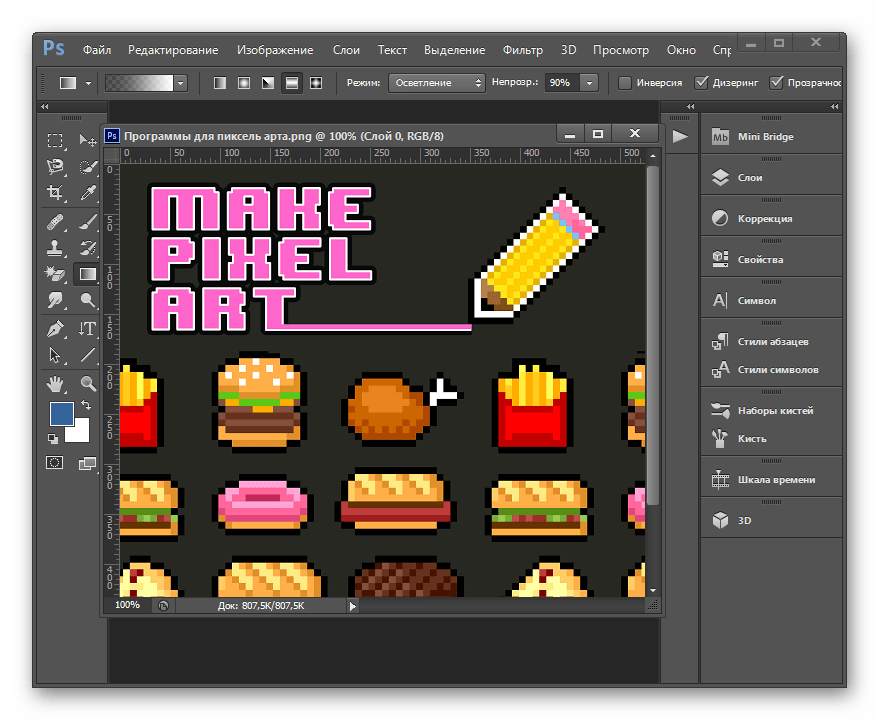Choose radial gradient style
Viewport: 879px width, 720px height.
(244, 83)
